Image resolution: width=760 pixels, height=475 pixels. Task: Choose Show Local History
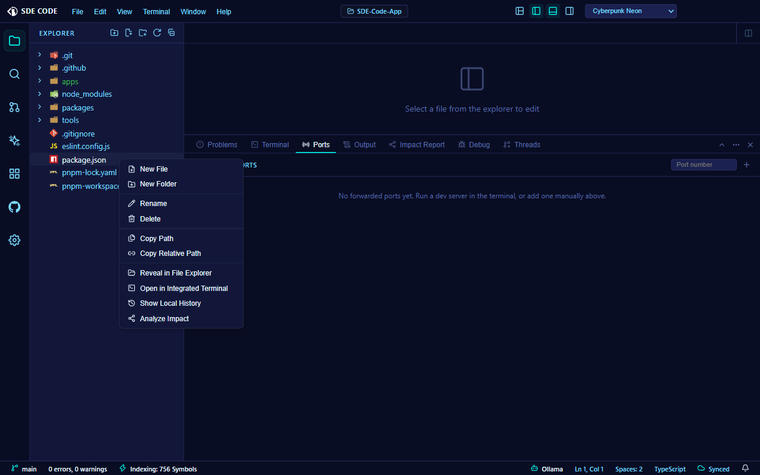pos(181,303)
